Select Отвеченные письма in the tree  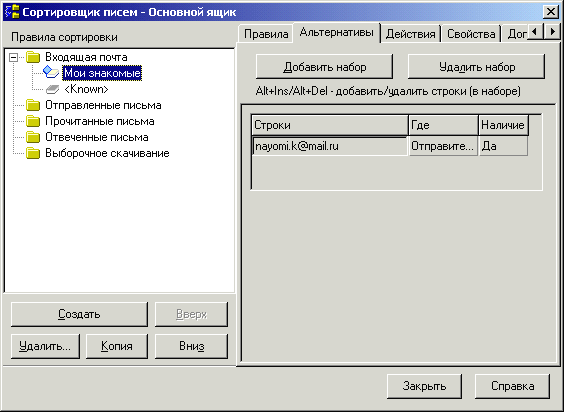point(97,137)
